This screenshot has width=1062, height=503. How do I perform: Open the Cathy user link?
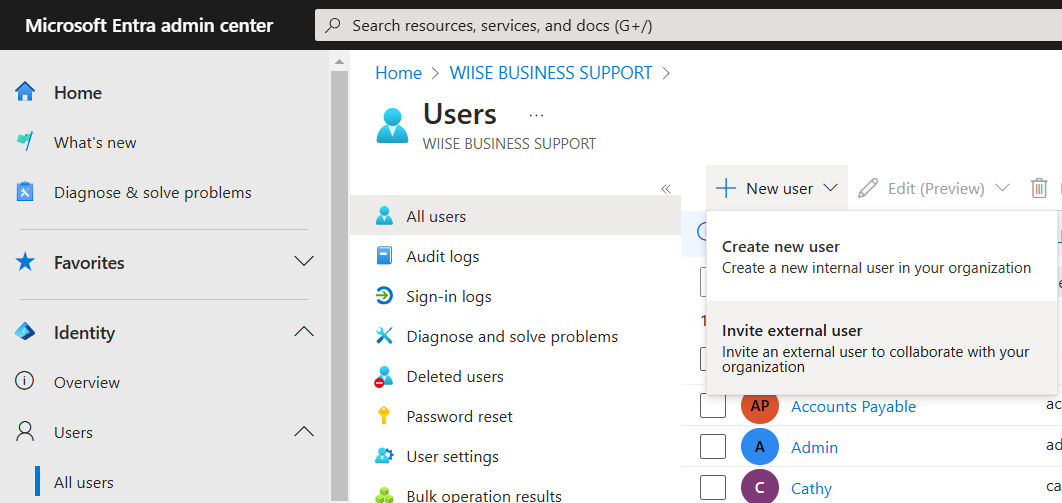click(x=811, y=488)
